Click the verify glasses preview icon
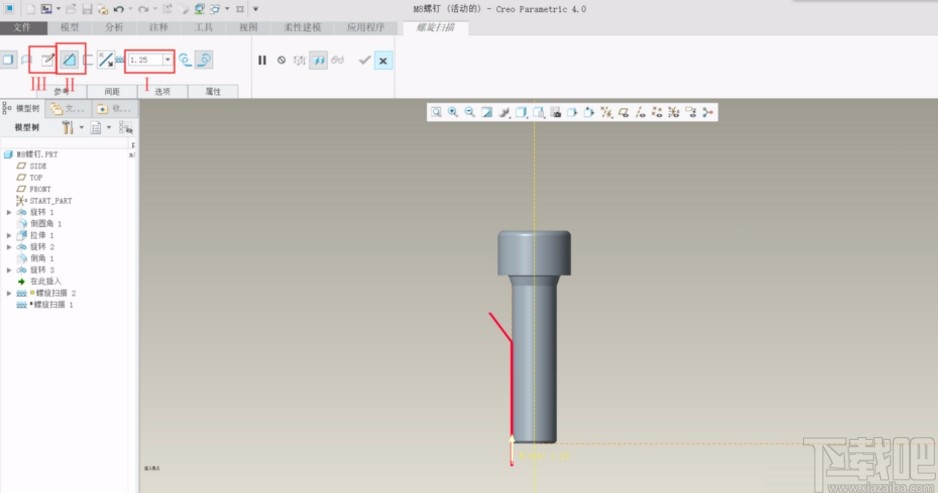 click(x=337, y=60)
